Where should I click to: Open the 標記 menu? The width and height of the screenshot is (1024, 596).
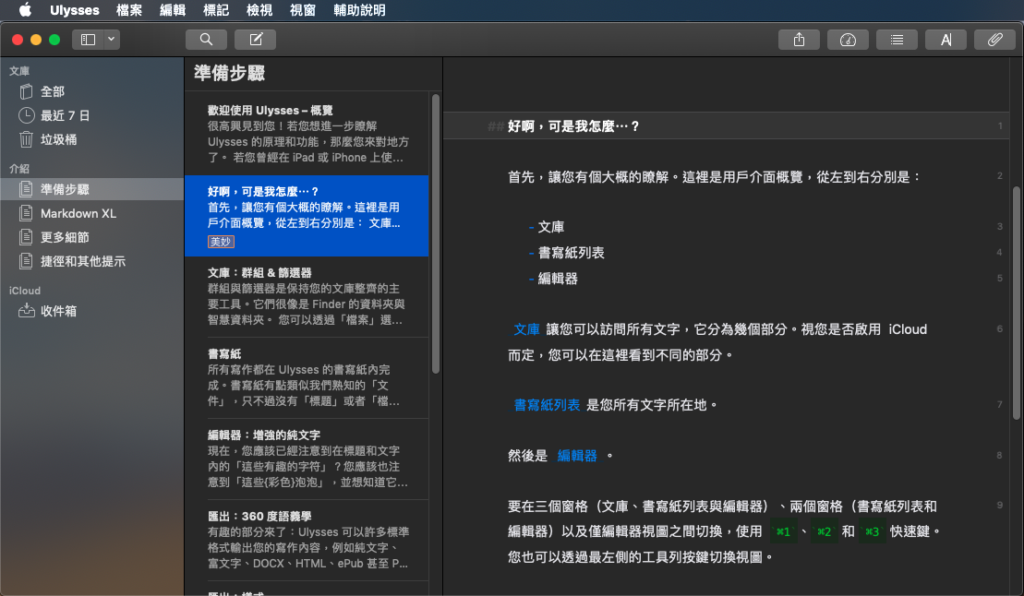click(216, 10)
